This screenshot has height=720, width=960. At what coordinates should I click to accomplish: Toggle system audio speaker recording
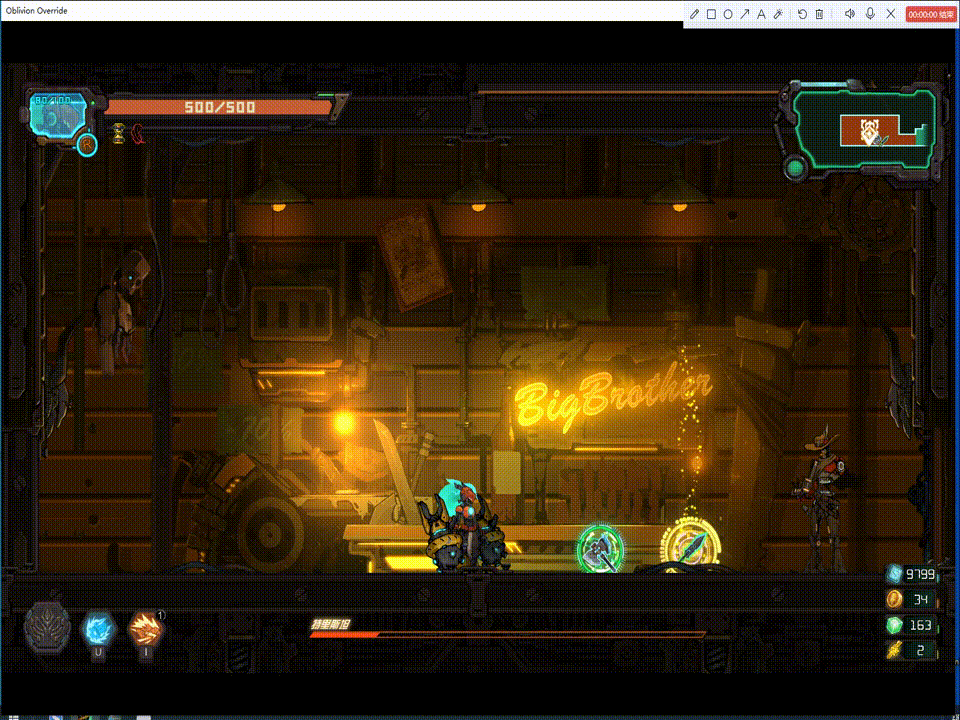tap(849, 14)
